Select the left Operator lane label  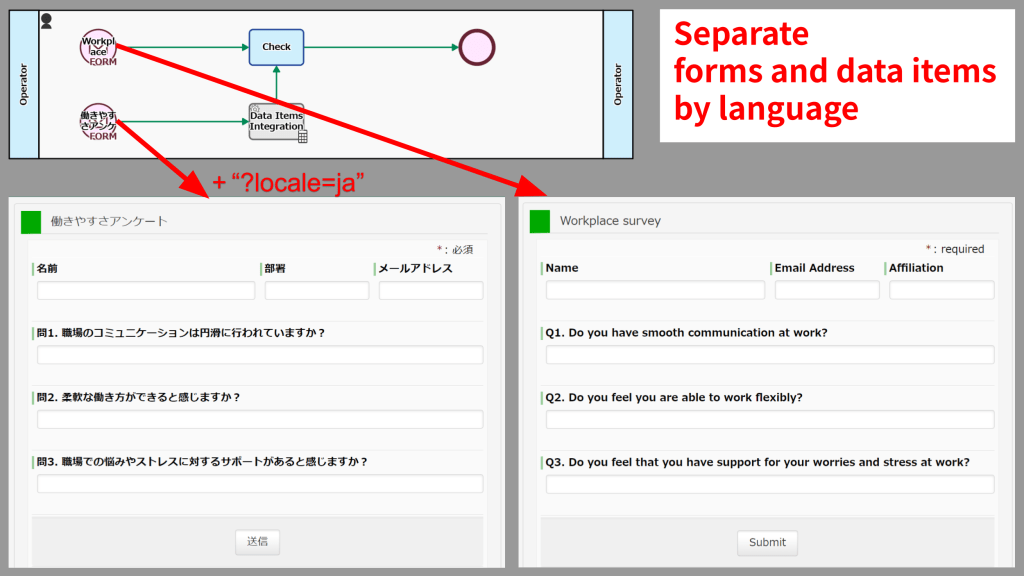[21, 82]
